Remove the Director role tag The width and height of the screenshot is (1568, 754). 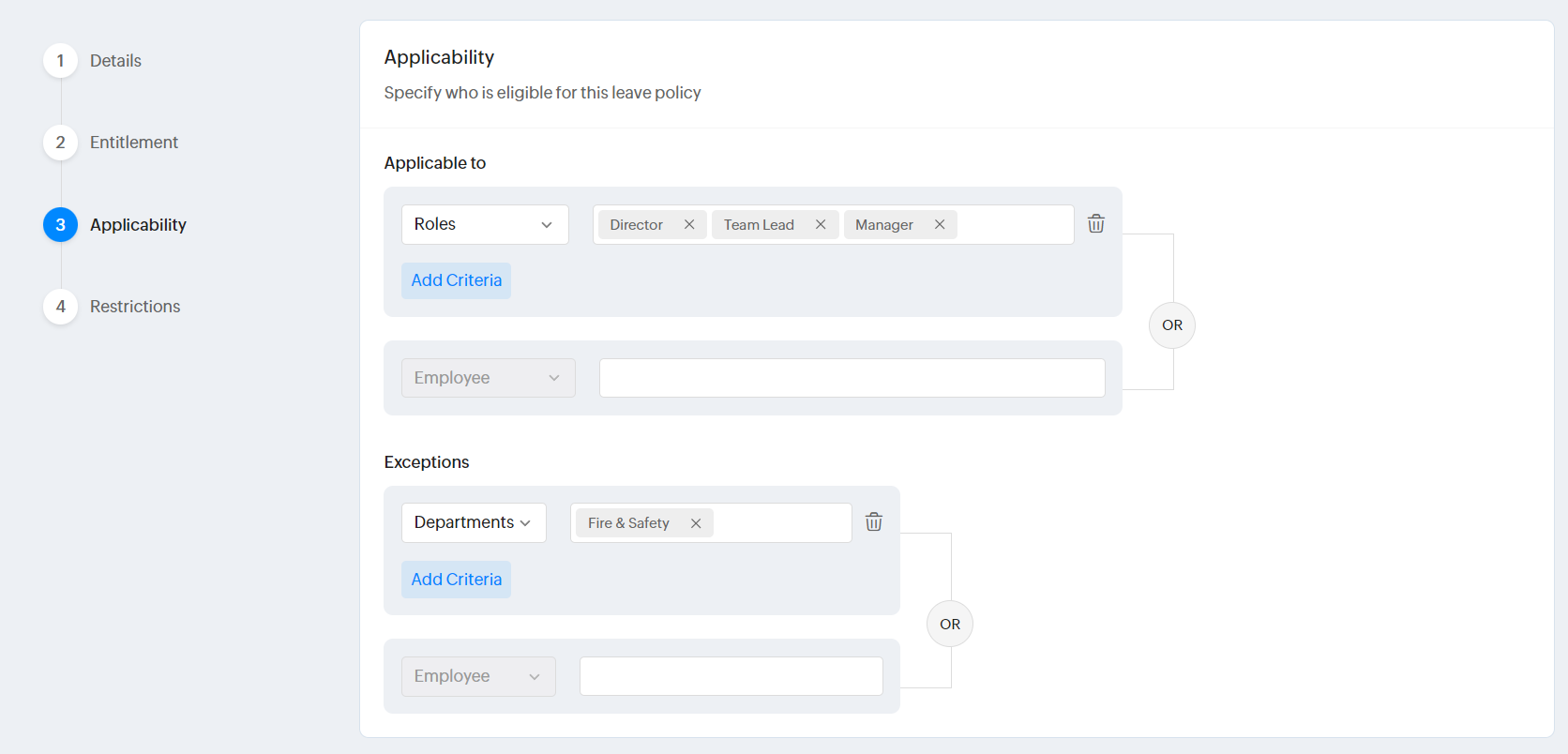689,225
